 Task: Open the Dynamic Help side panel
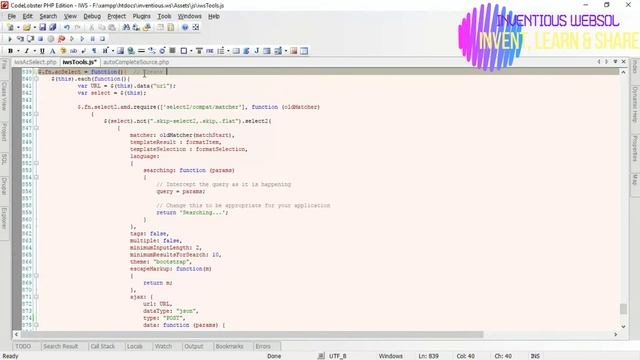[635, 104]
